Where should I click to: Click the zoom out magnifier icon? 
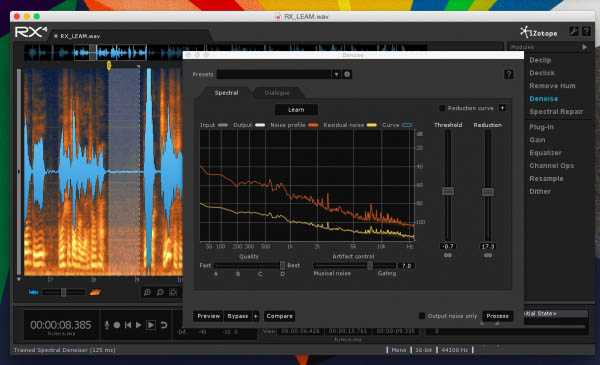point(160,292)
